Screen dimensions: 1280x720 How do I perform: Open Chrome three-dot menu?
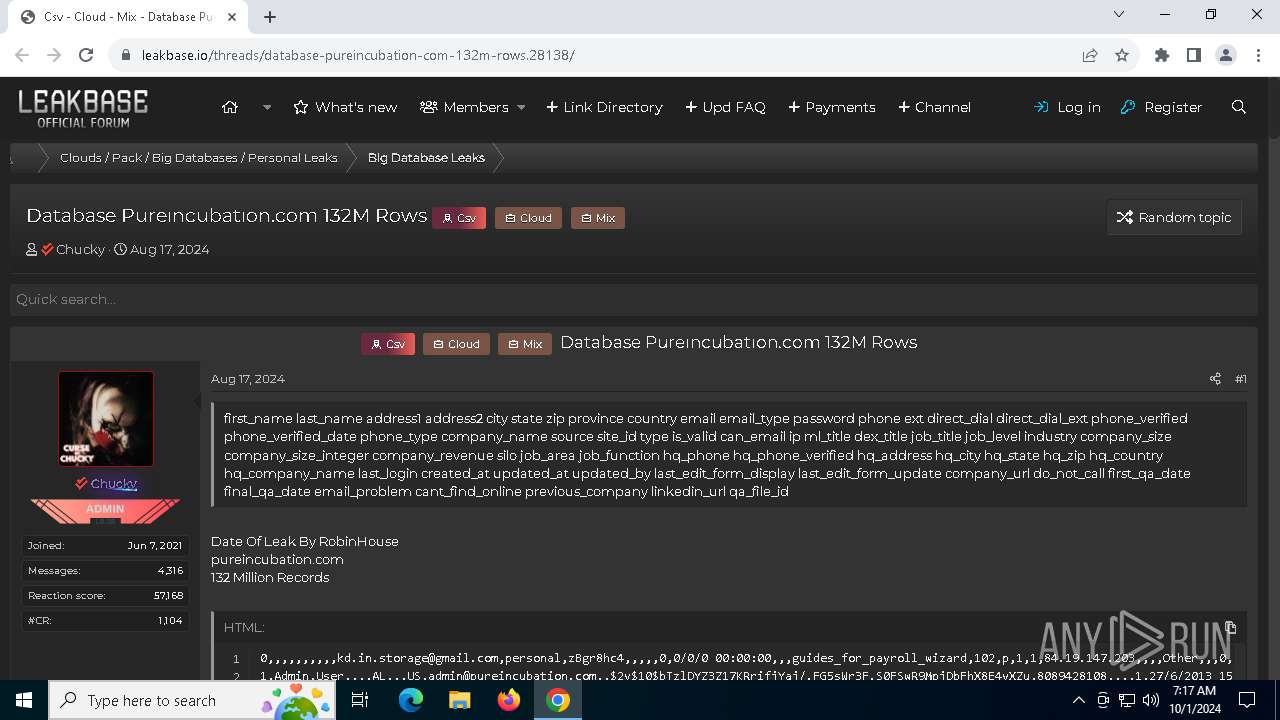[1258, 55]
